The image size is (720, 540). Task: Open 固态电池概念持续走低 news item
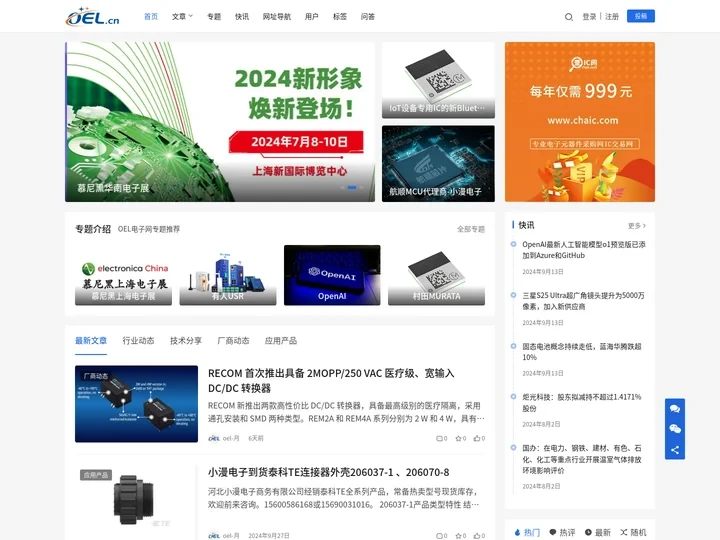tap(582, 352)
